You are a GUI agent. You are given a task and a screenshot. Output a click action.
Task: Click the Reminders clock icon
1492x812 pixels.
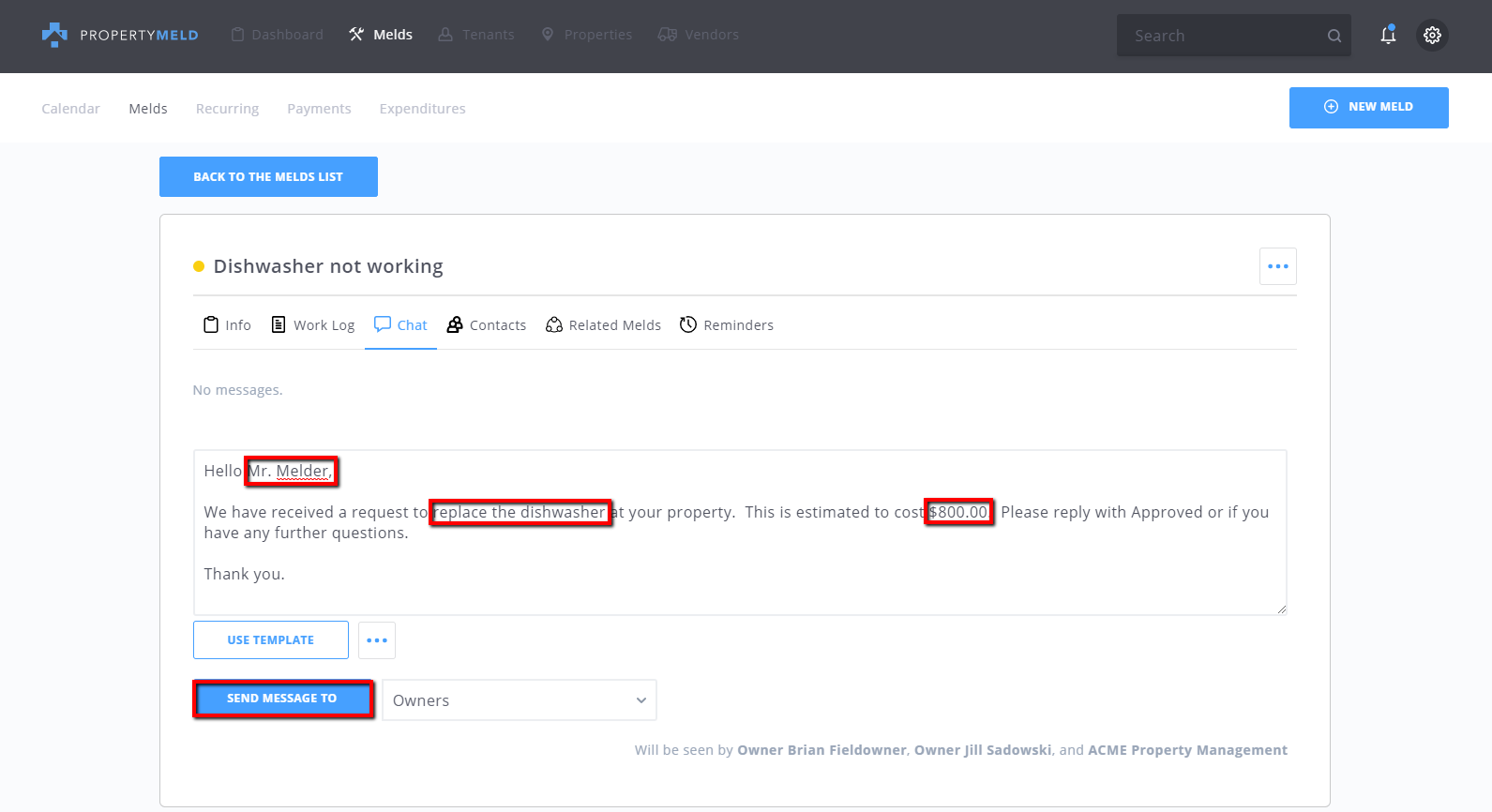click(688, 324)
